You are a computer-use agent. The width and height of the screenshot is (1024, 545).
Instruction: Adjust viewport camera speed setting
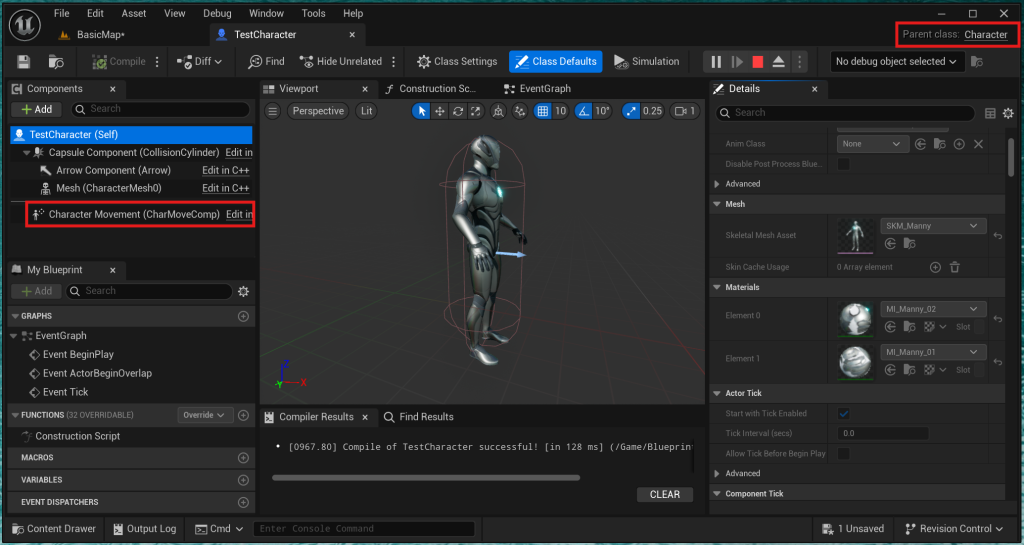pyautogui.click(x=685, y=111)
